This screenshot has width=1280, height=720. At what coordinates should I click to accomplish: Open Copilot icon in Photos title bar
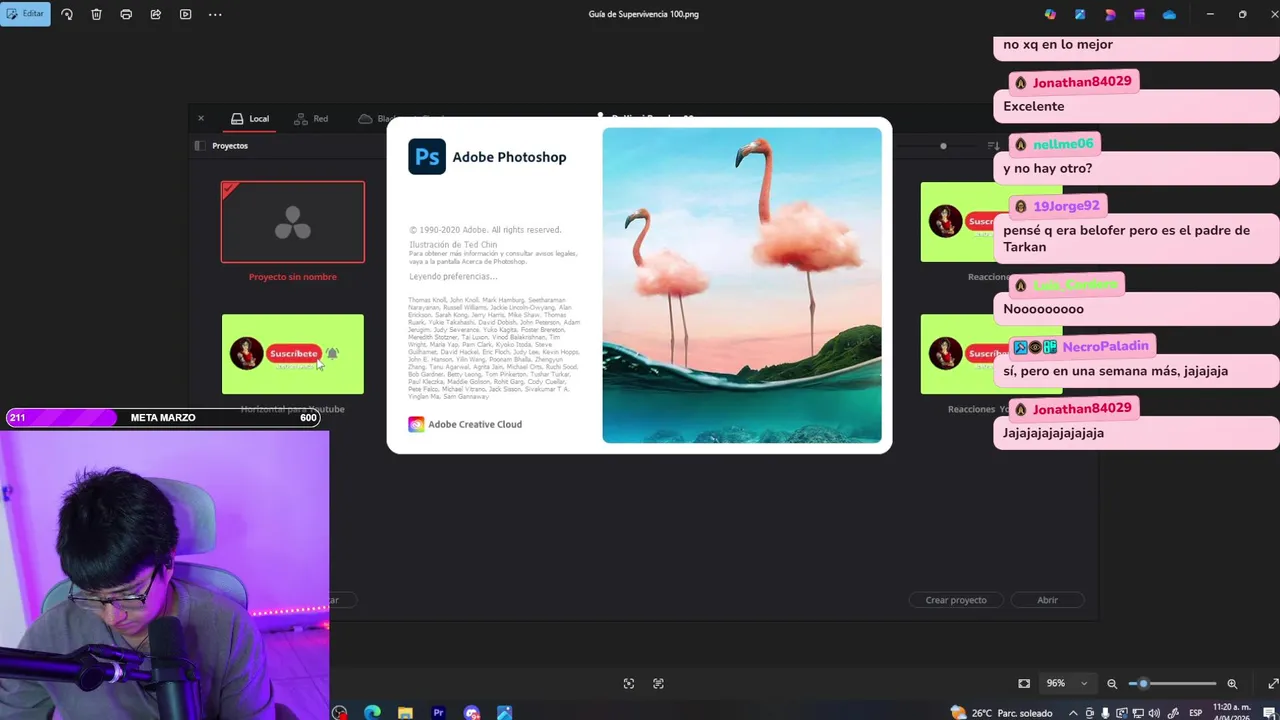[x=1050, y=14]
